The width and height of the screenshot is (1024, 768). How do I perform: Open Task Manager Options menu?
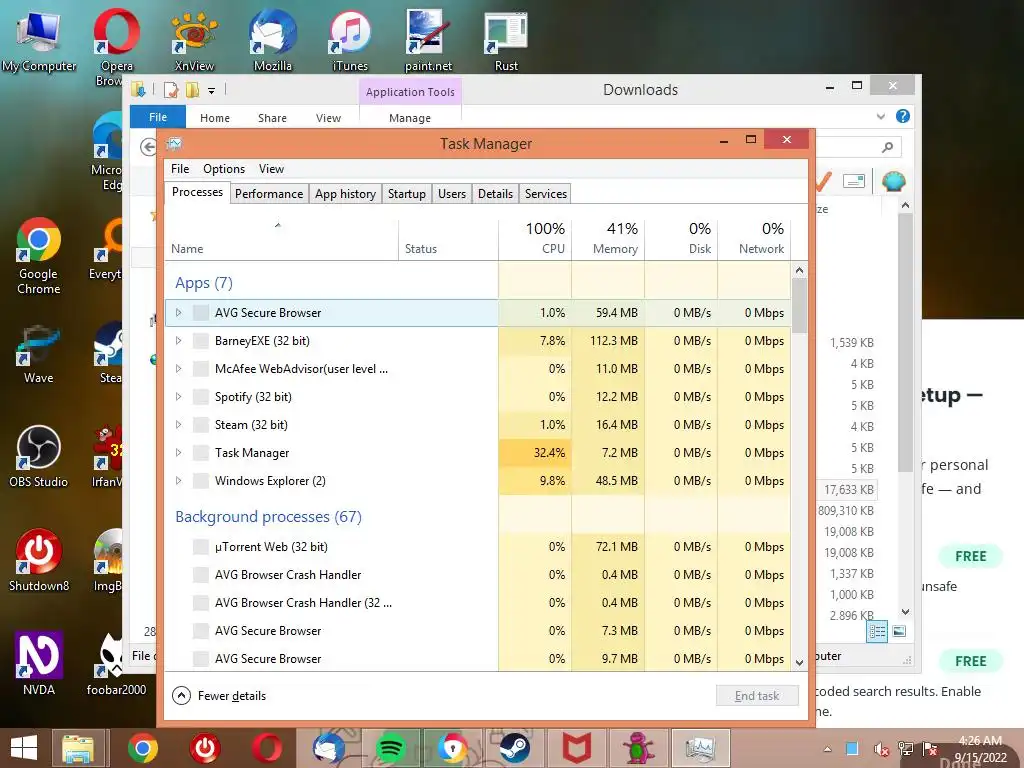click(x=224, y=169)
